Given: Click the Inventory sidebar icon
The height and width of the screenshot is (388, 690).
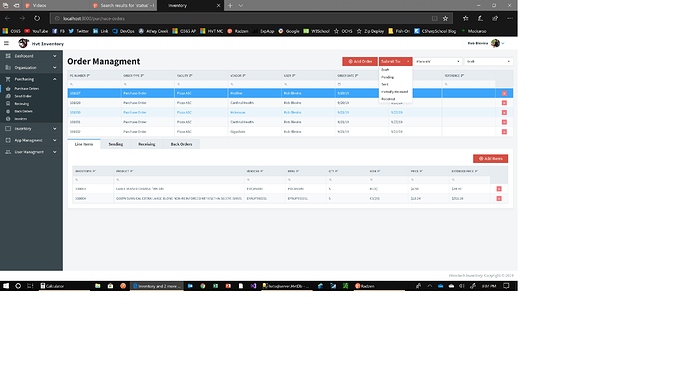Looking at the screenshot, I should pos(8,128).
